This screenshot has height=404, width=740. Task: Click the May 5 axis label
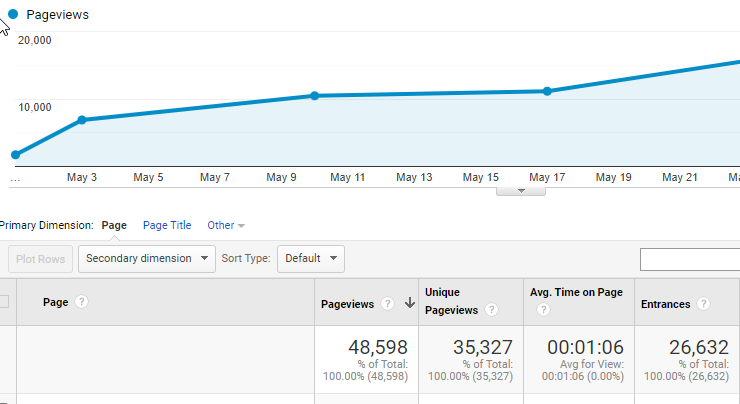(148, 177)
